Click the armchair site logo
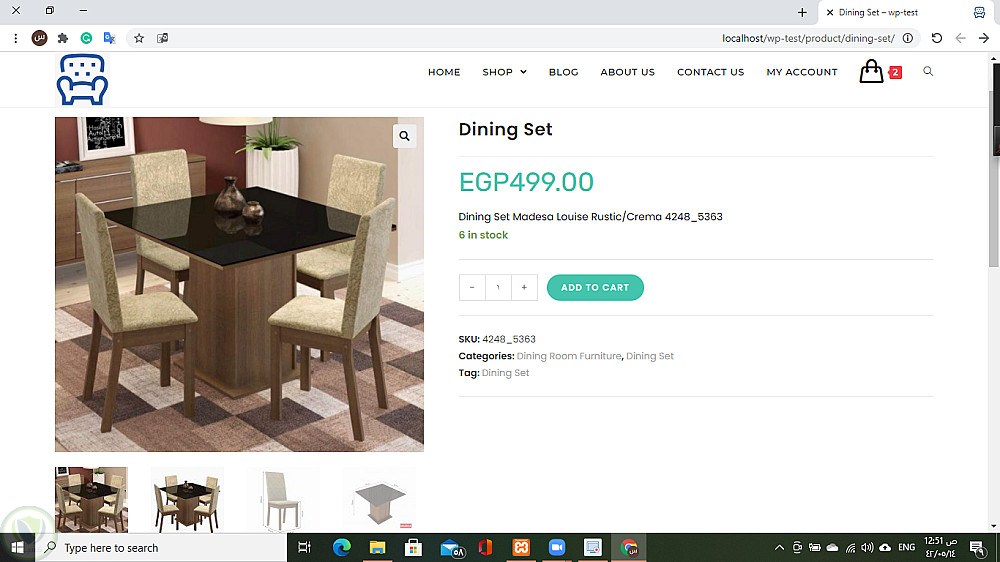Screen dimensions: 1000x562 coord(82,80)
